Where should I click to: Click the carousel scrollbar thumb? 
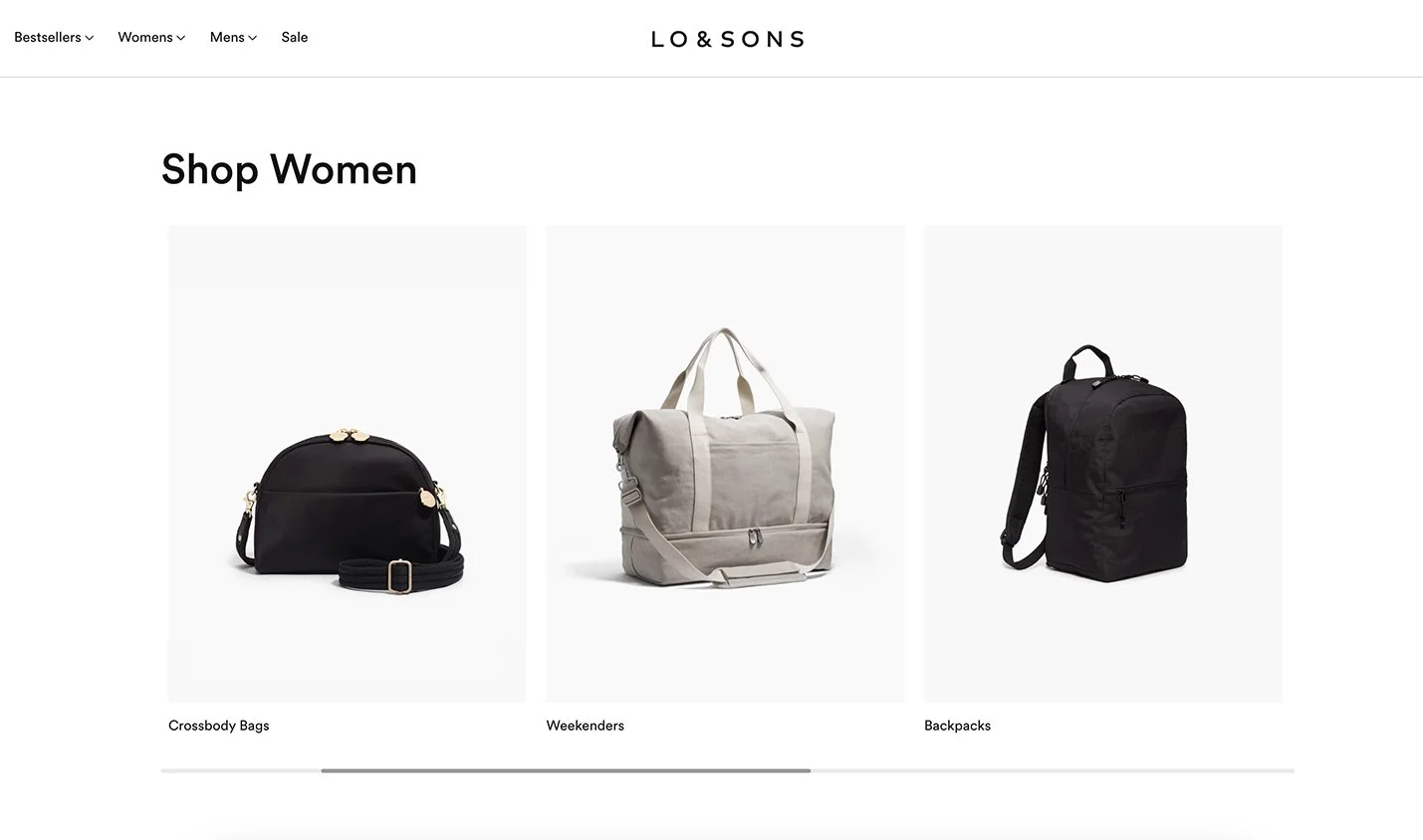click(566, 770)
